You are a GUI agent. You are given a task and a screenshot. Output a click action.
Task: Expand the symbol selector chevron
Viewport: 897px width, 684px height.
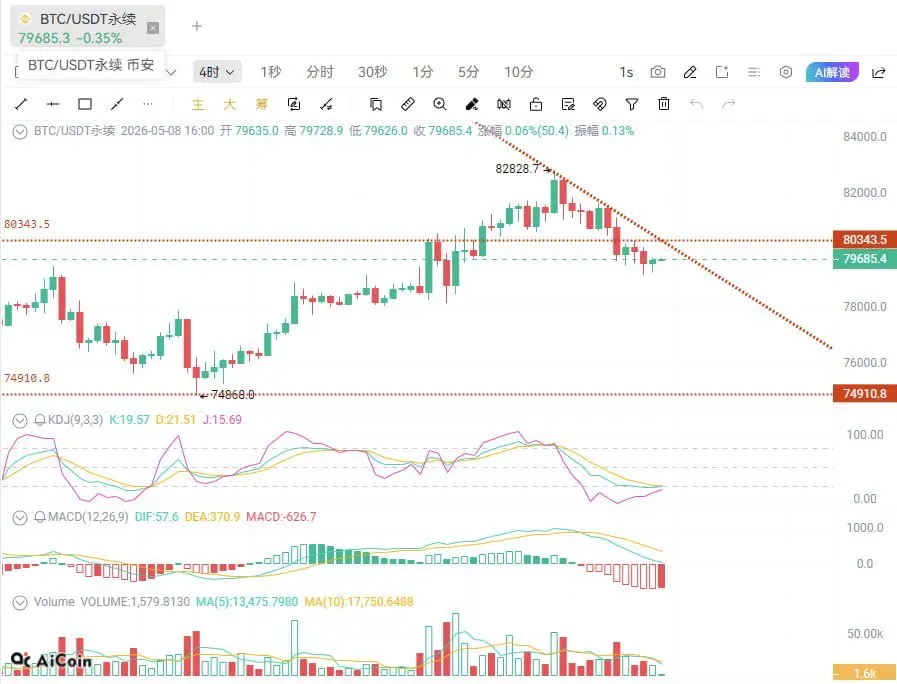(171, 73)
